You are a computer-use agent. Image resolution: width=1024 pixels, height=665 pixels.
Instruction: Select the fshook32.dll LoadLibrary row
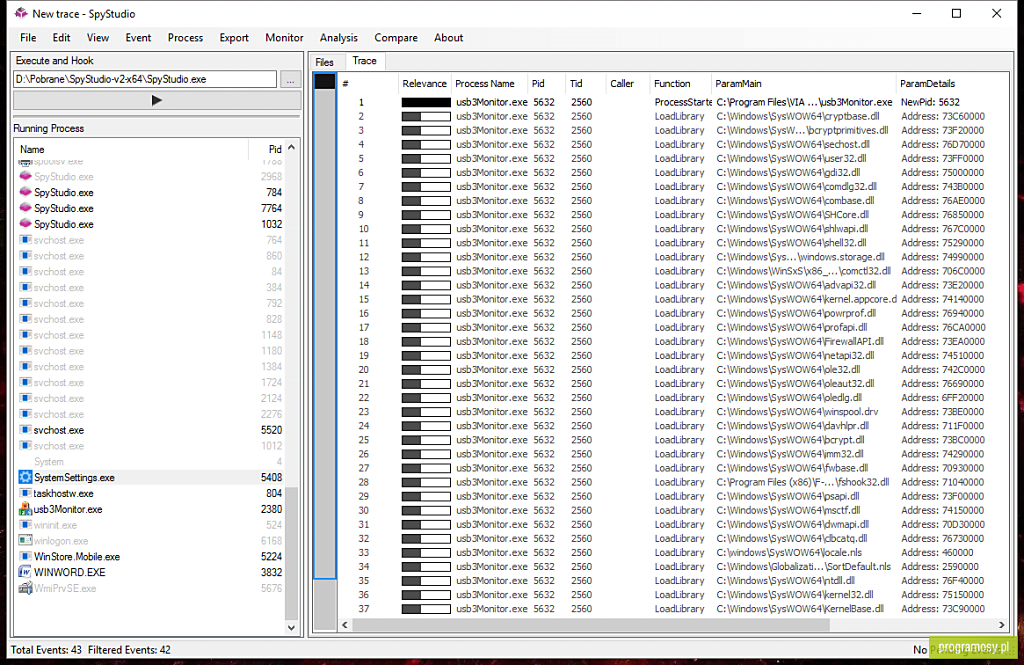click(x=673, y=482)
